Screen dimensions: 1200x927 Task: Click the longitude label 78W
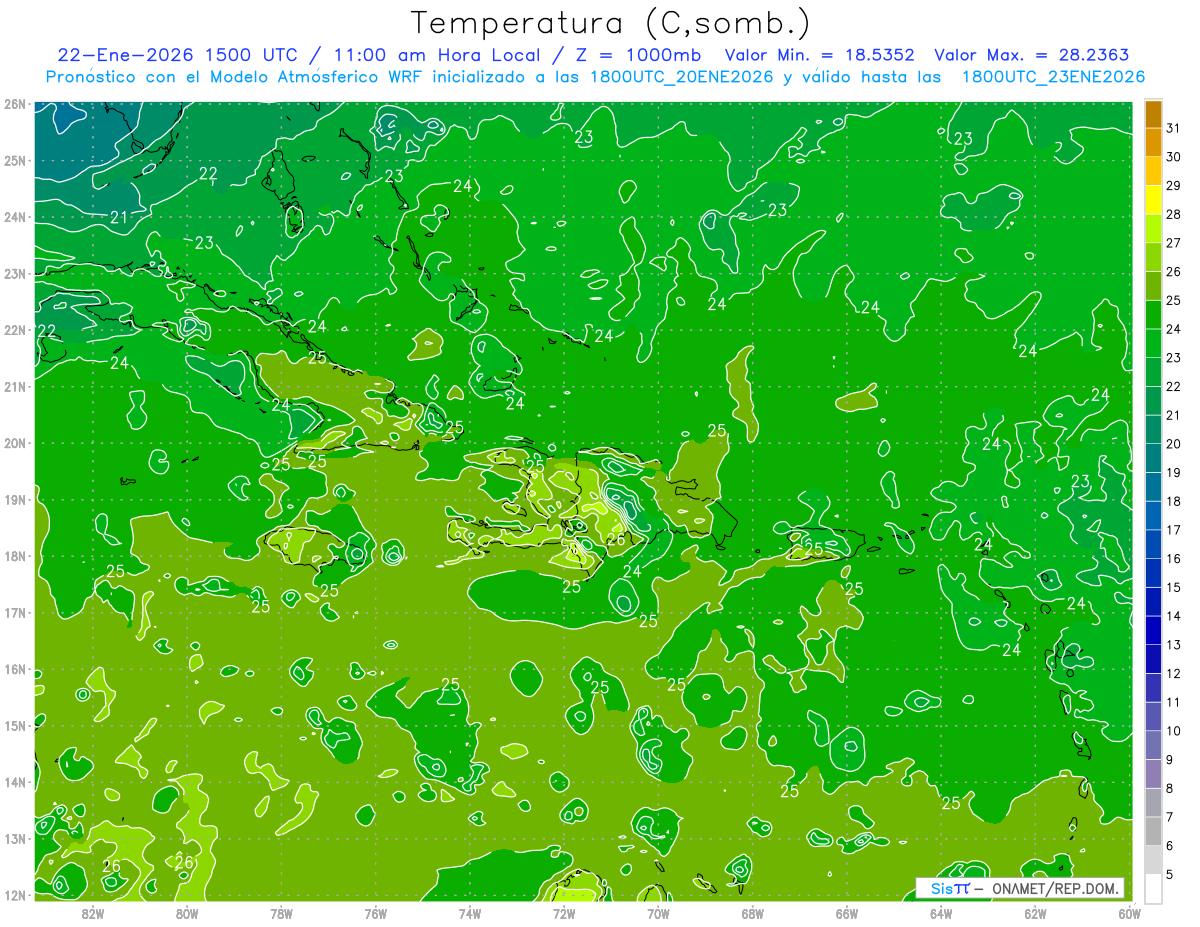coord(281,913)
